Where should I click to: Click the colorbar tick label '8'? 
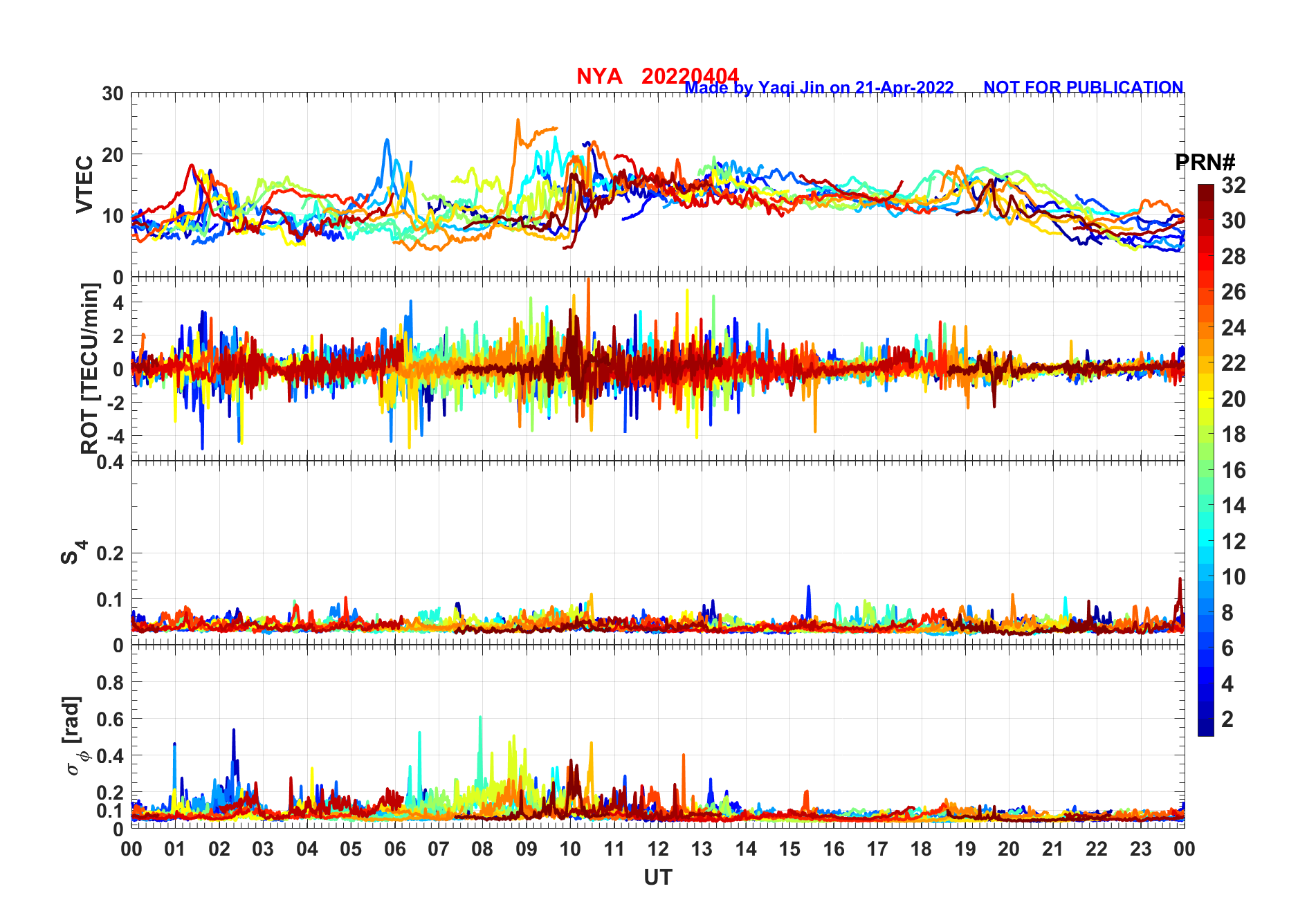[1227, 613]
